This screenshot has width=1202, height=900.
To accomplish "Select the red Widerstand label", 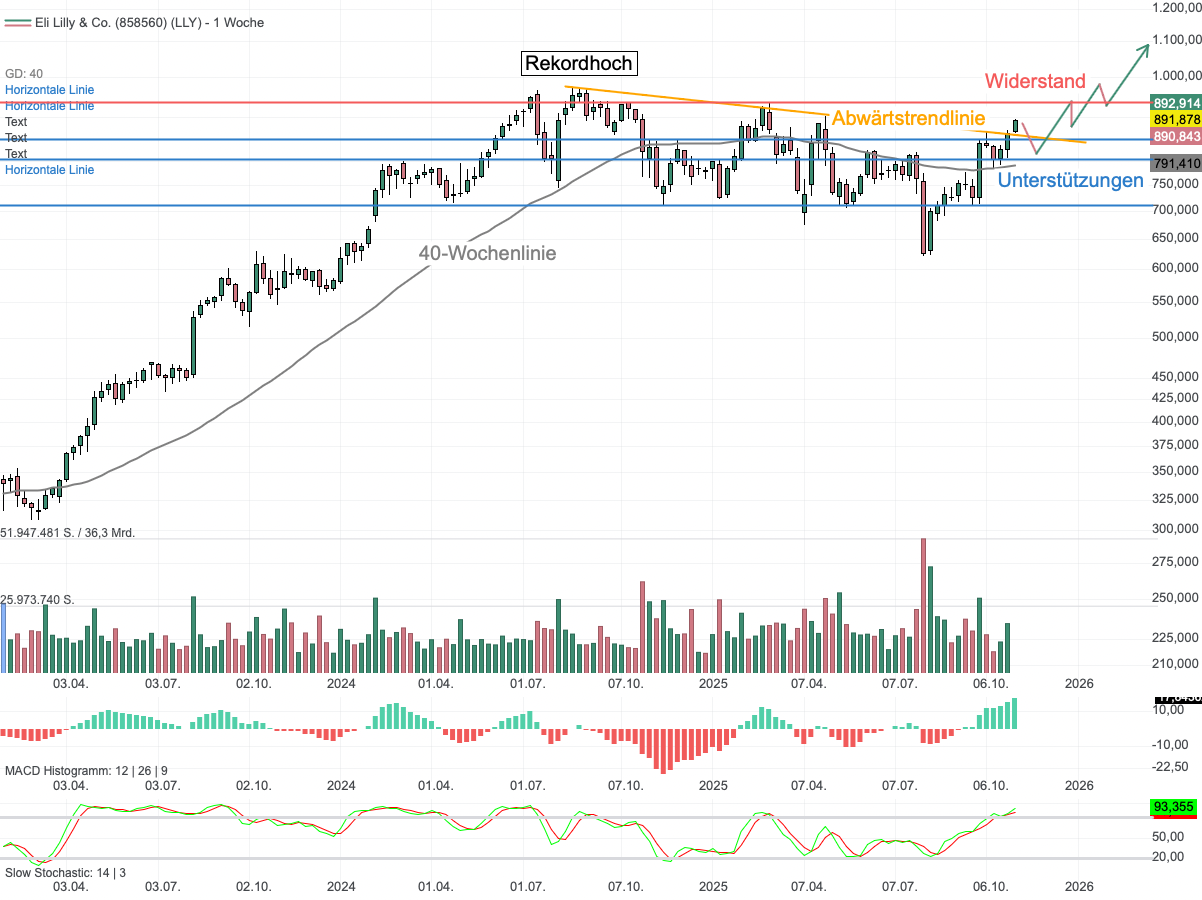I will point(1035,81).
